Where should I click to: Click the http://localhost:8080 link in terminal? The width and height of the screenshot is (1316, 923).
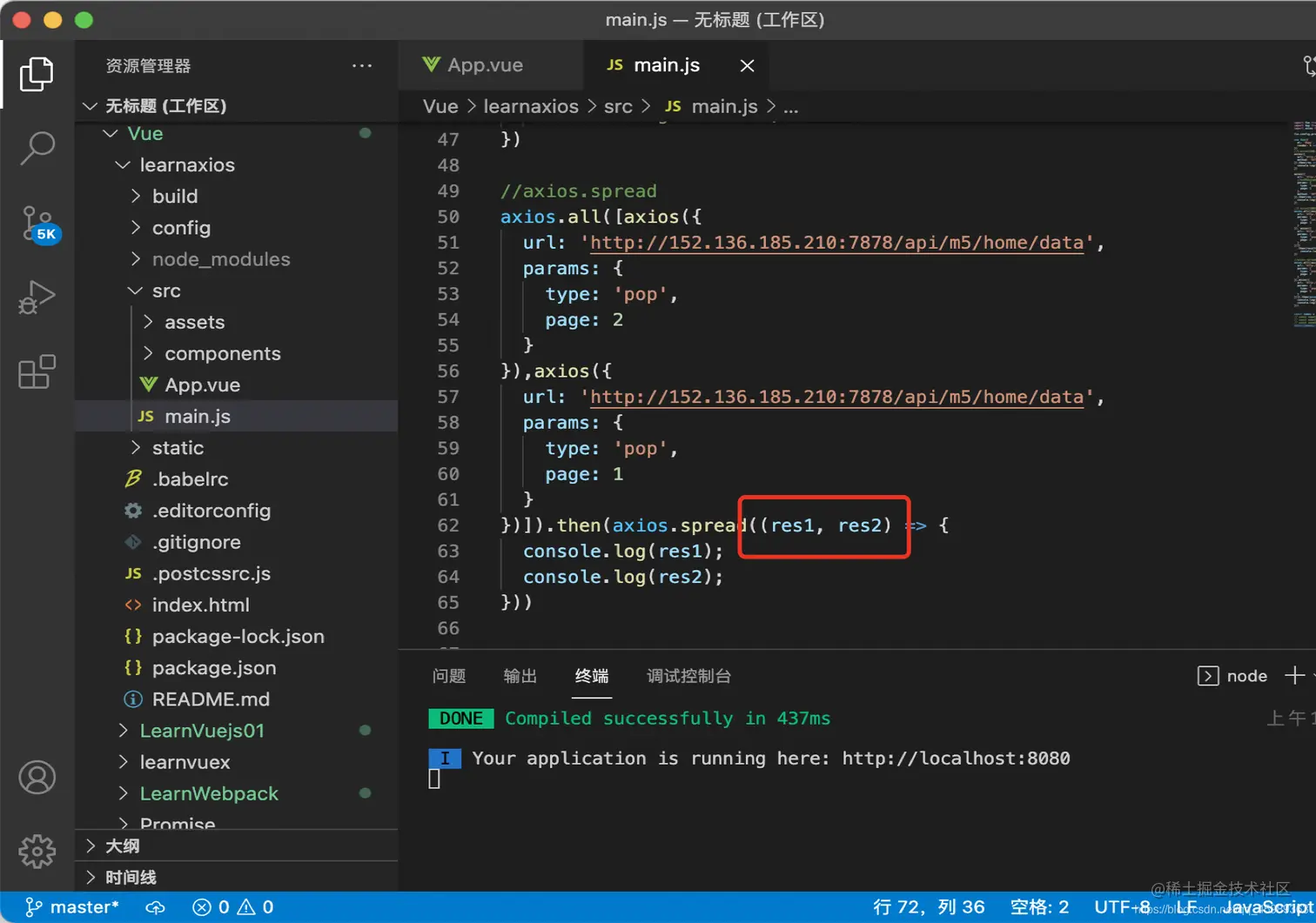(956, 759)
